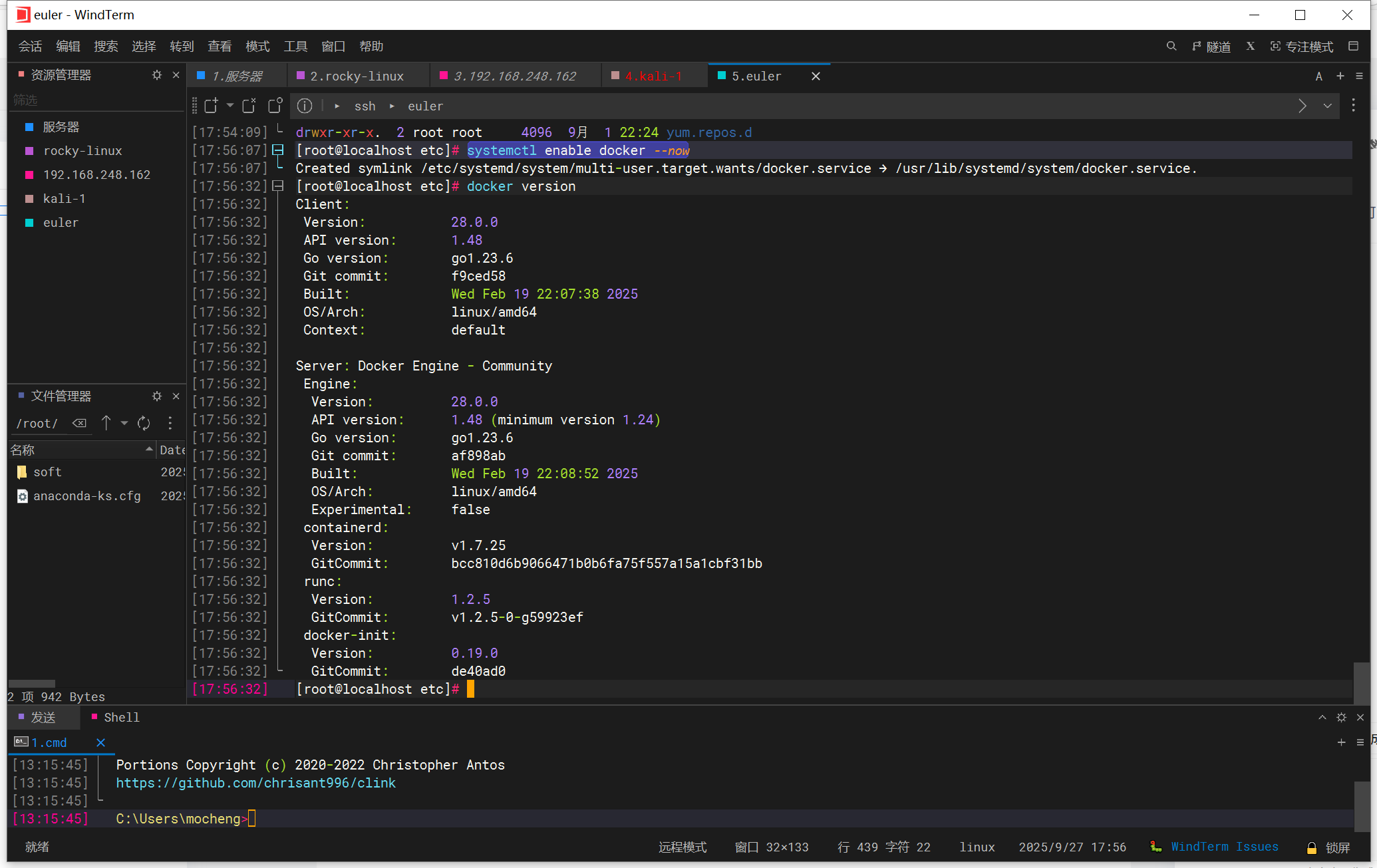Select the soft folder in file manager
This screenshot has width=1377, height=868.
coord(47,472)
